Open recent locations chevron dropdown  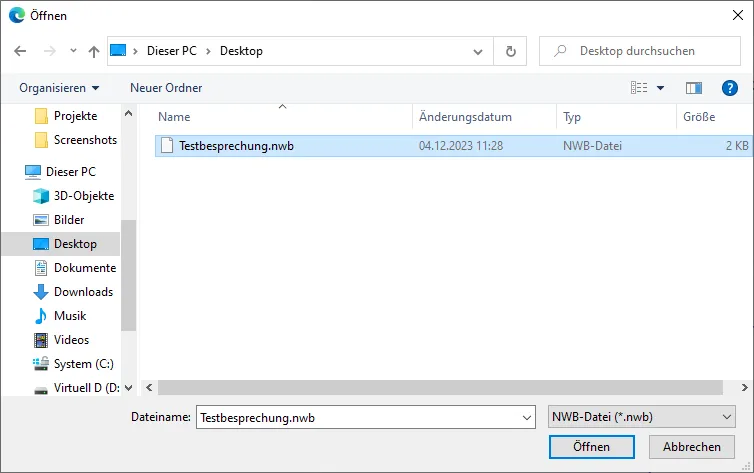tap(73, 51)
